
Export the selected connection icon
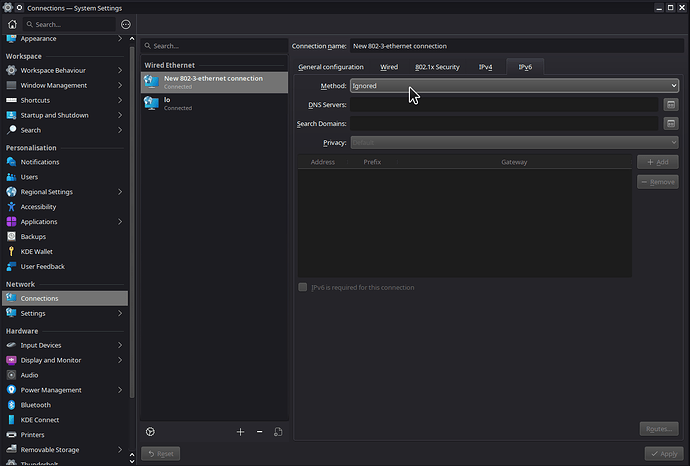click(x=278, y=432)
